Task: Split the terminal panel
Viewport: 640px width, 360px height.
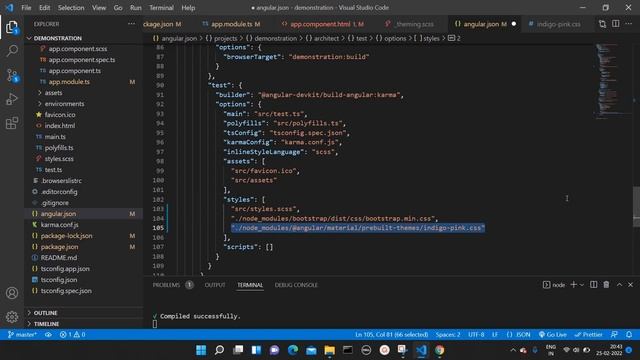Action: point(593,284)
